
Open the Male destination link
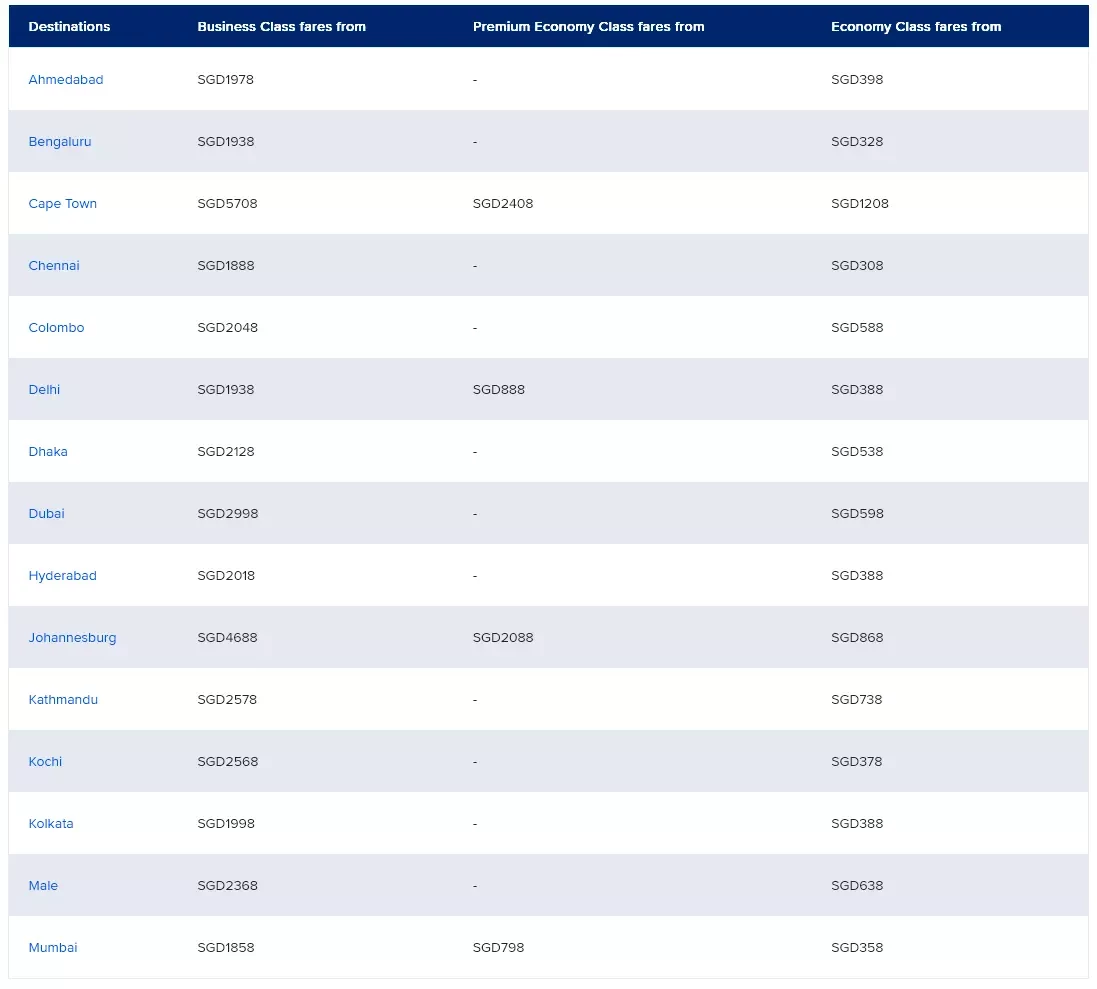pyautogui.click(x=43, y=885)
